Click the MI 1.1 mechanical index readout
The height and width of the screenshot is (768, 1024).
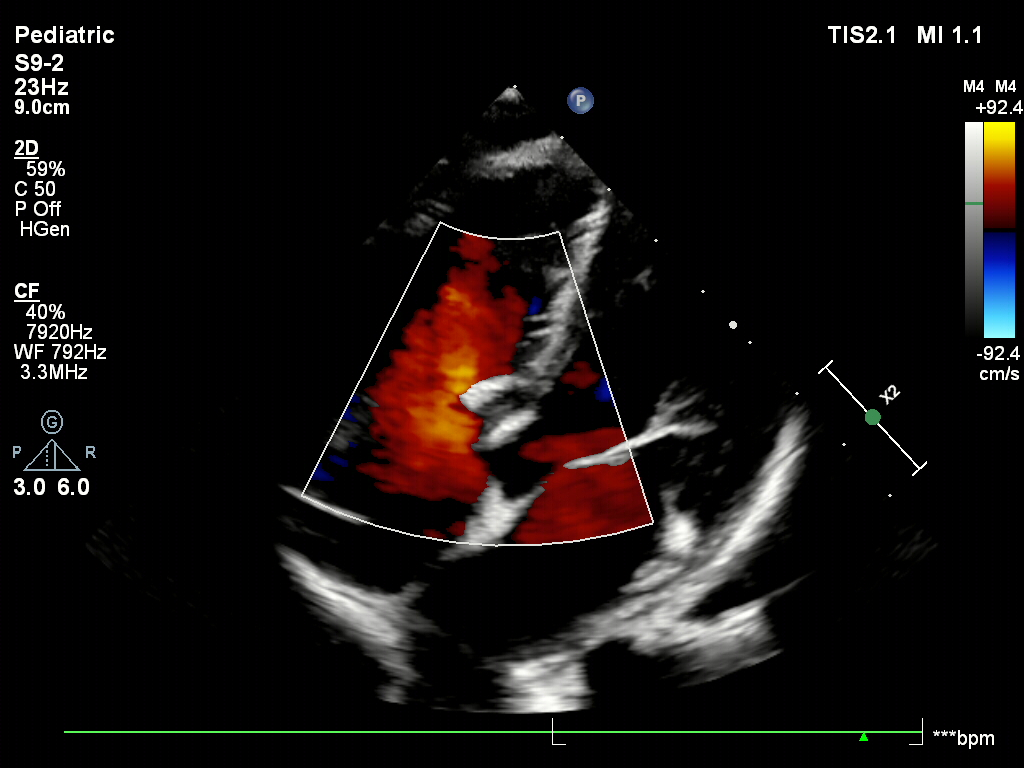click(x=950, y=35)
